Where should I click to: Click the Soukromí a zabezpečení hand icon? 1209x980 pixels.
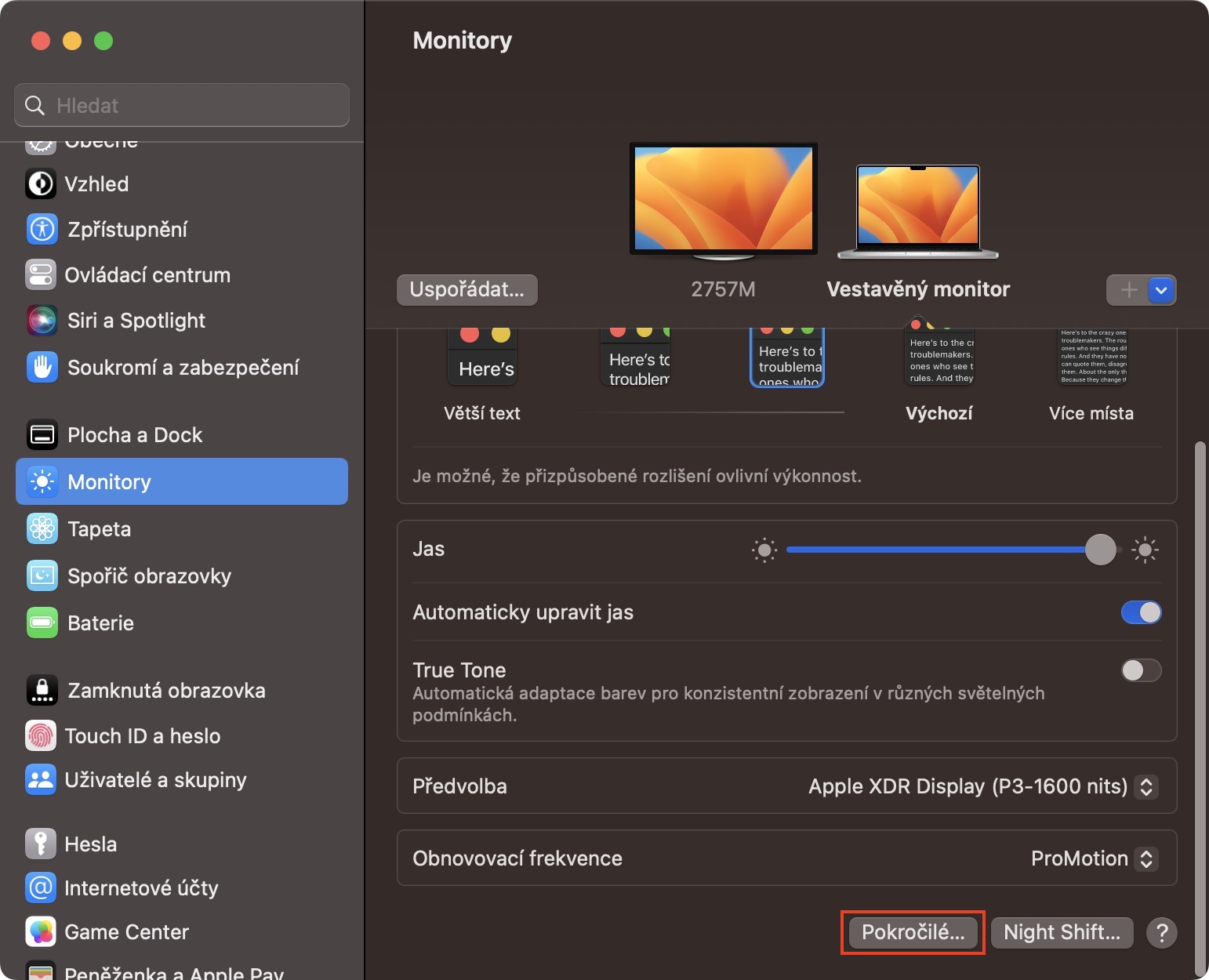(x=42, y=367)
